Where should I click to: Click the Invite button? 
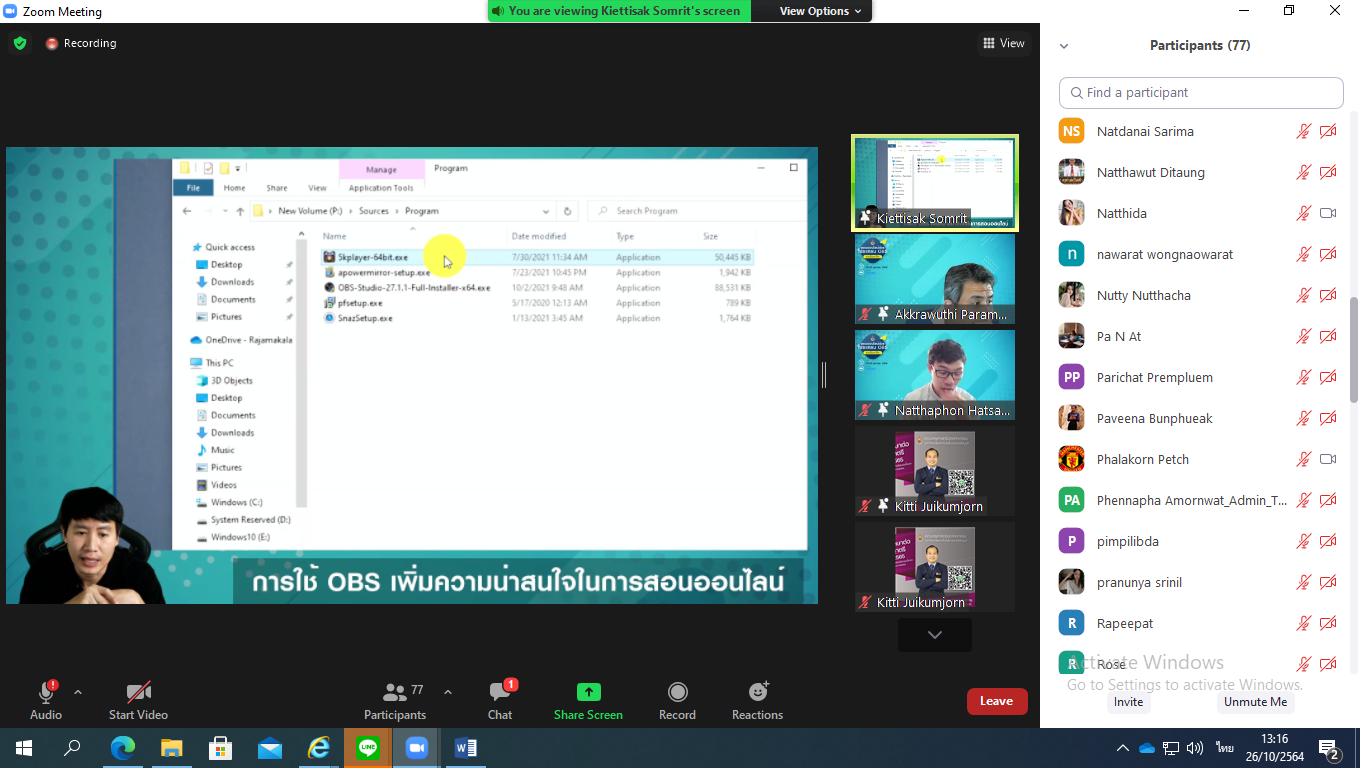pyautogui.click(x=1128, y=702)
